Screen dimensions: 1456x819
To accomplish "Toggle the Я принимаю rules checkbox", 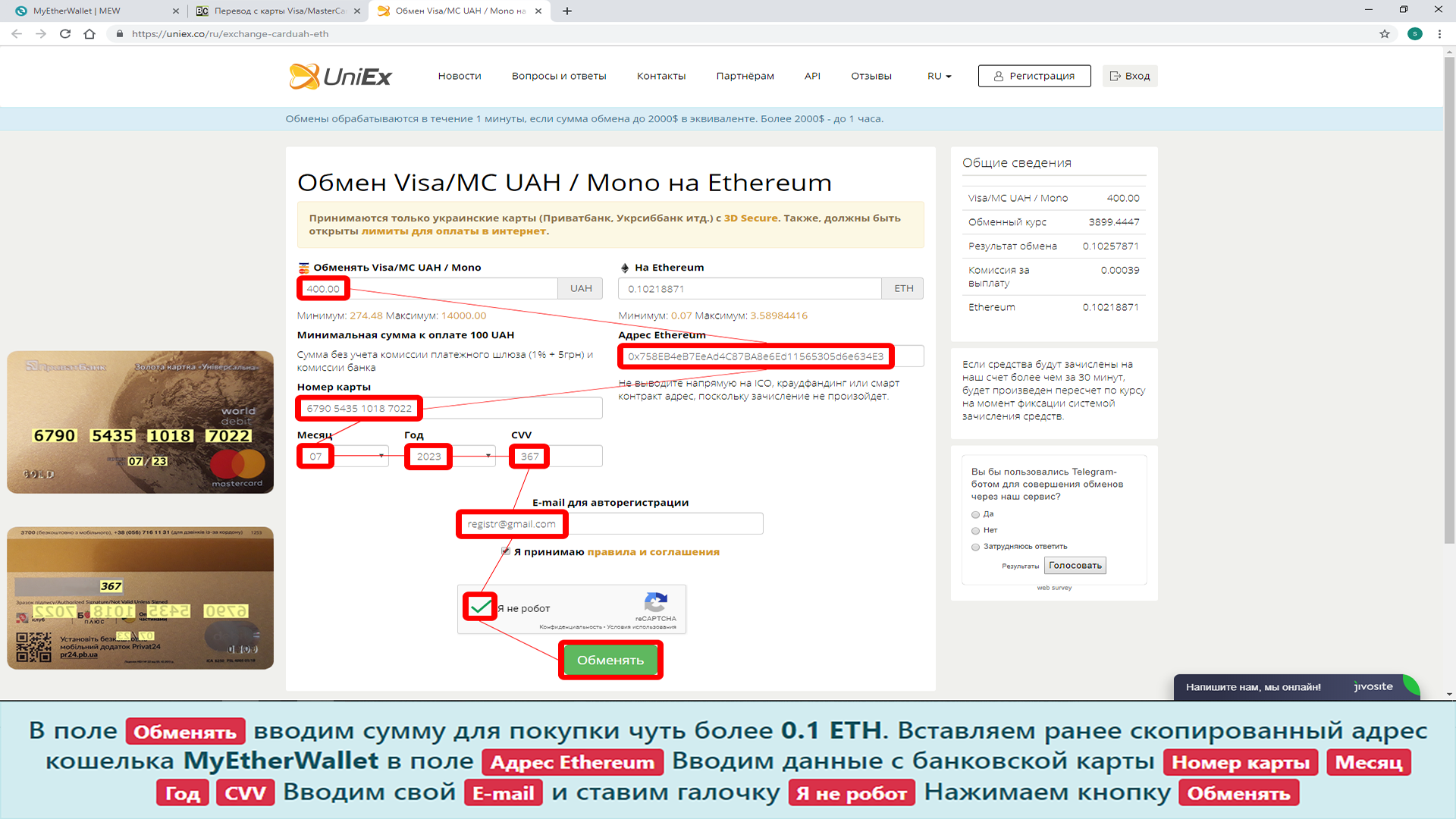I will coord(506,551).
